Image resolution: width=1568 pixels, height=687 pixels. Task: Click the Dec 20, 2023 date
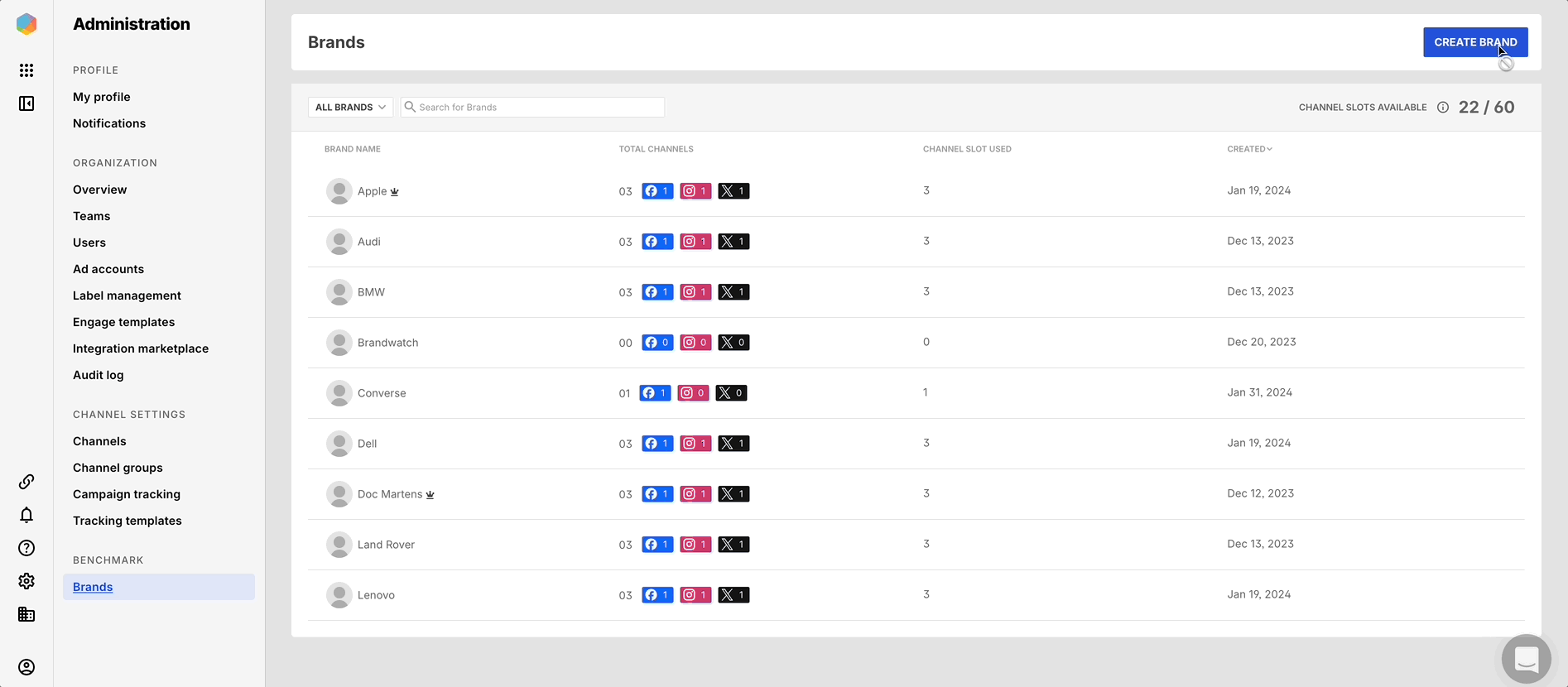1262,342
